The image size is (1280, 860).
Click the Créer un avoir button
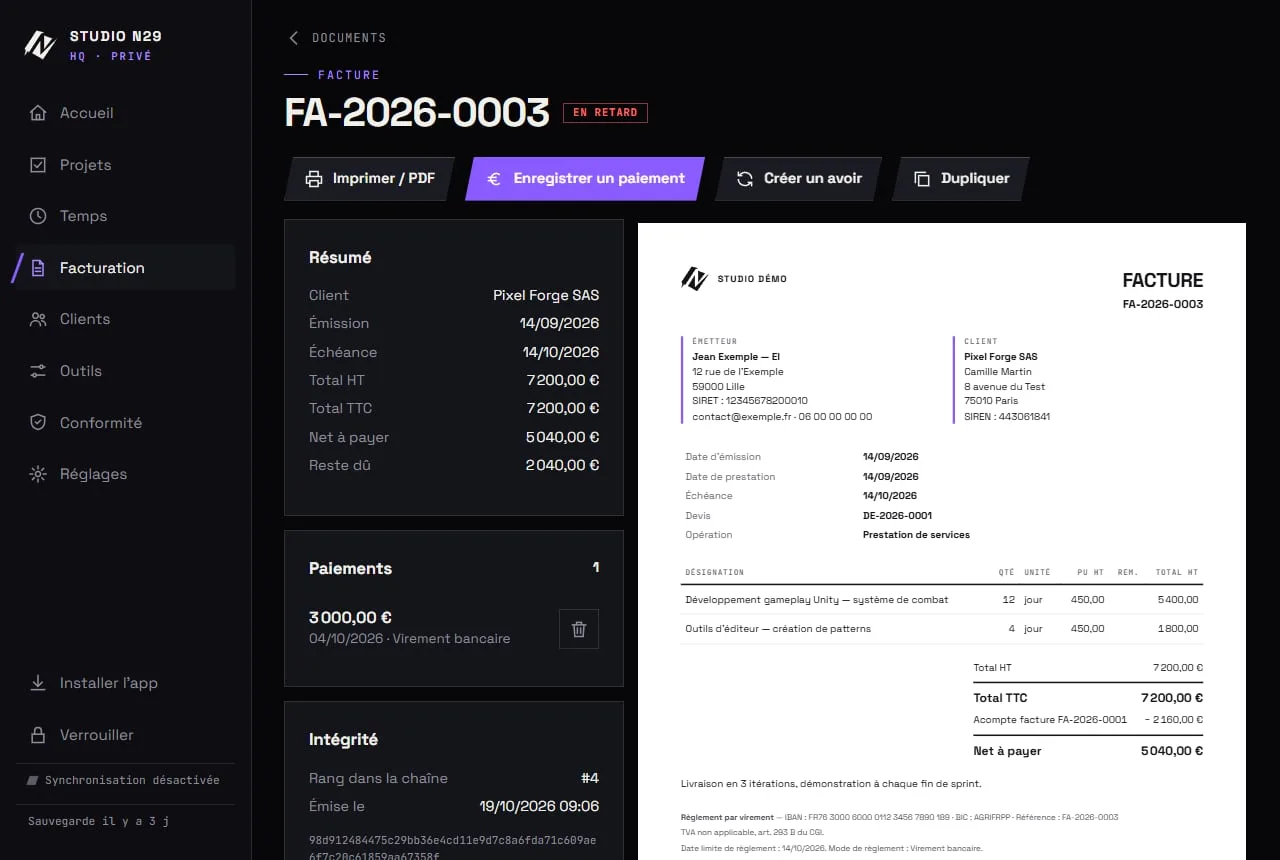(x=799, y=179)
